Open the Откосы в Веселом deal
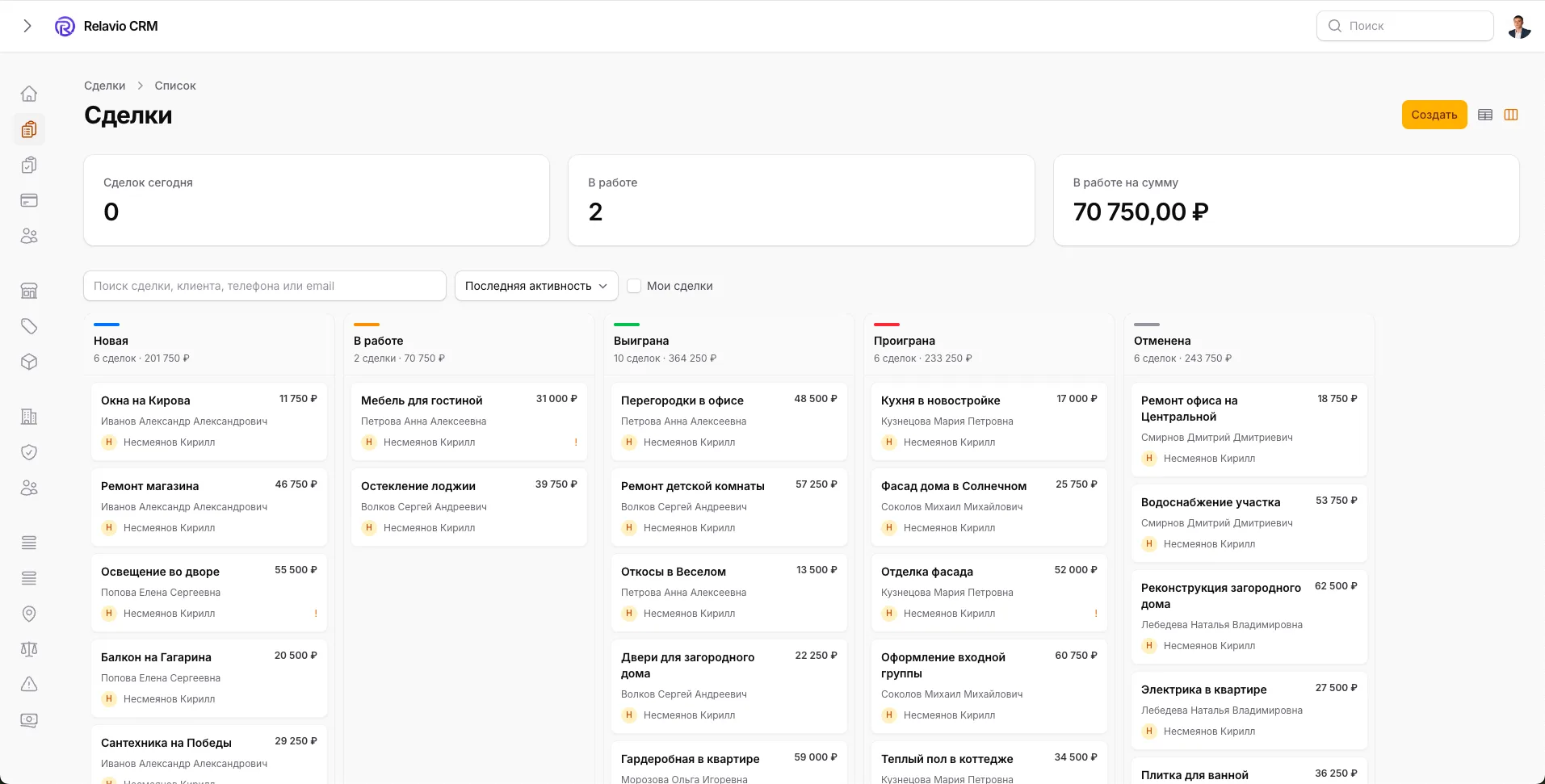 (x=729, y=593)
